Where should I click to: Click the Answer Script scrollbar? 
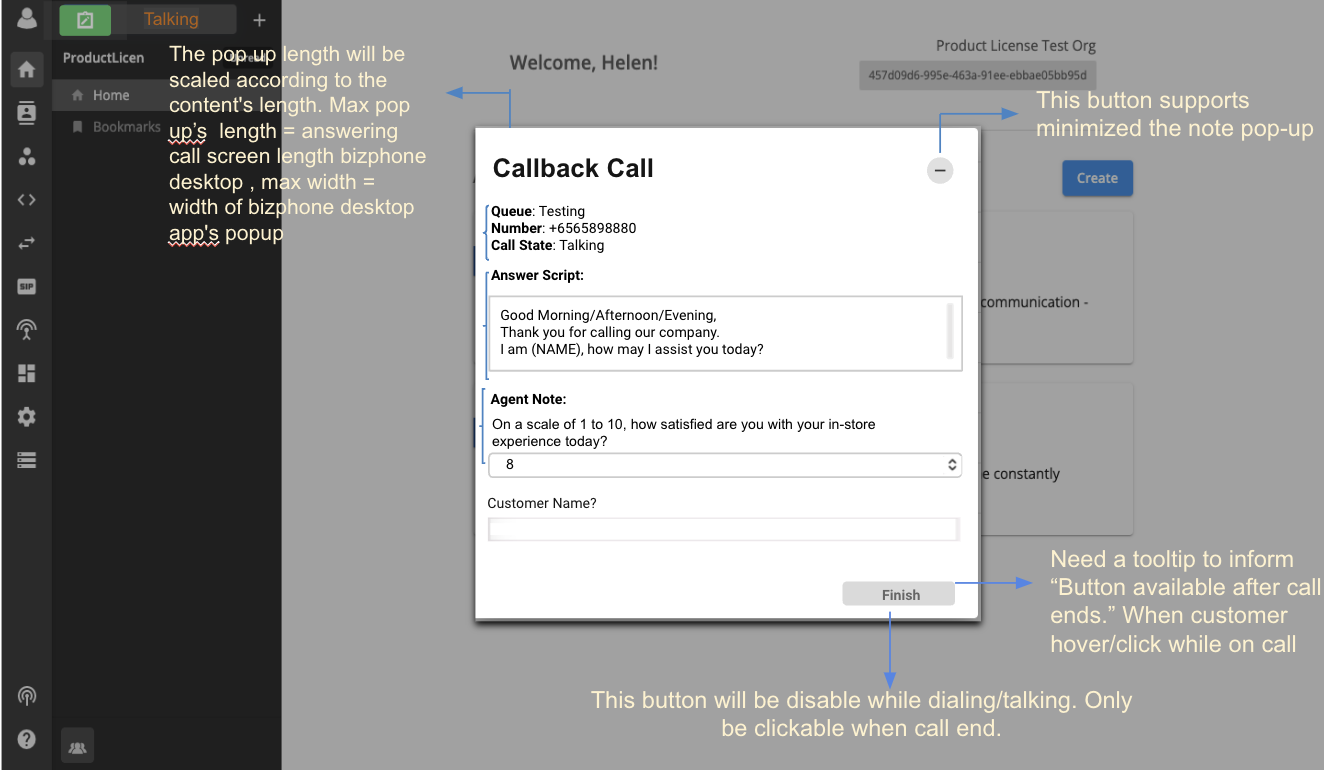[950, 330]
